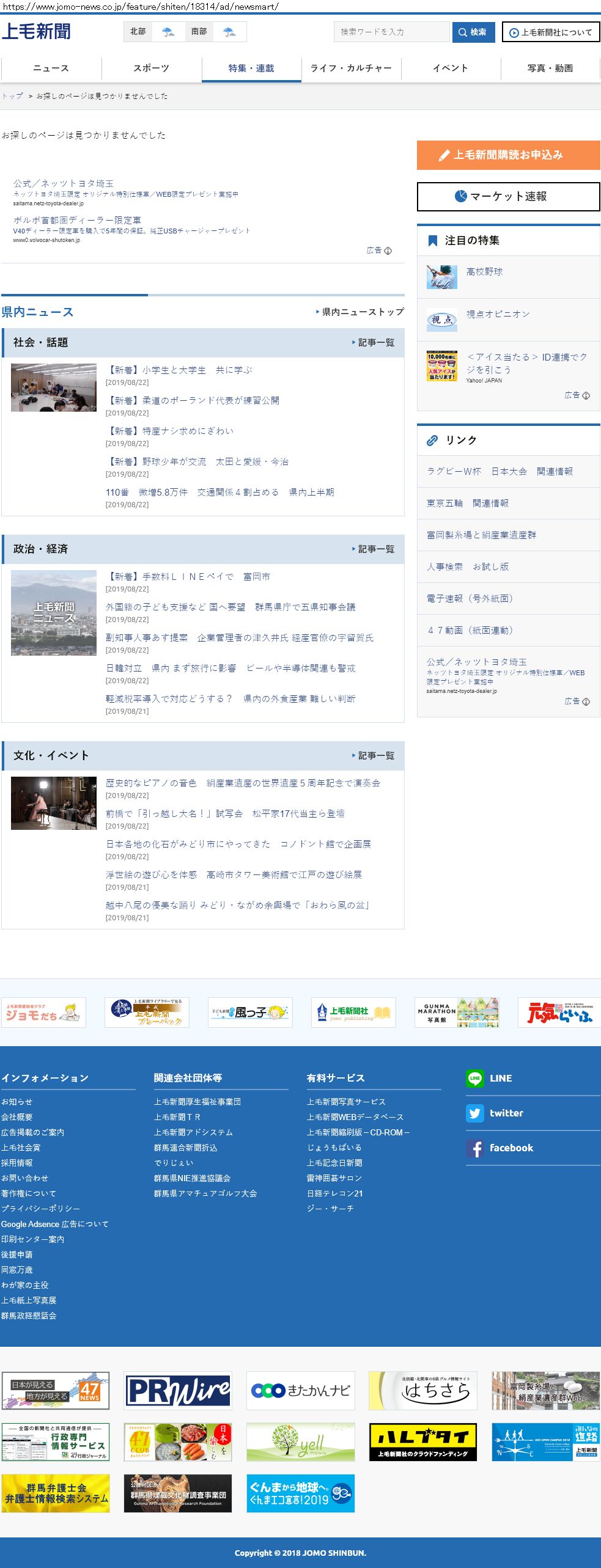Select the ニュース navigation tab
Screen dimensions: 601x1568
pos(51,68)
